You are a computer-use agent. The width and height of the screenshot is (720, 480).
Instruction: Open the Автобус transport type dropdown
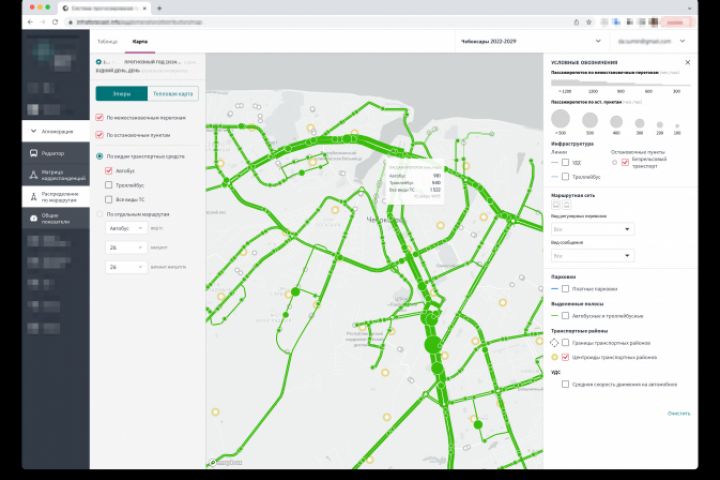click(x=126, y=228)
